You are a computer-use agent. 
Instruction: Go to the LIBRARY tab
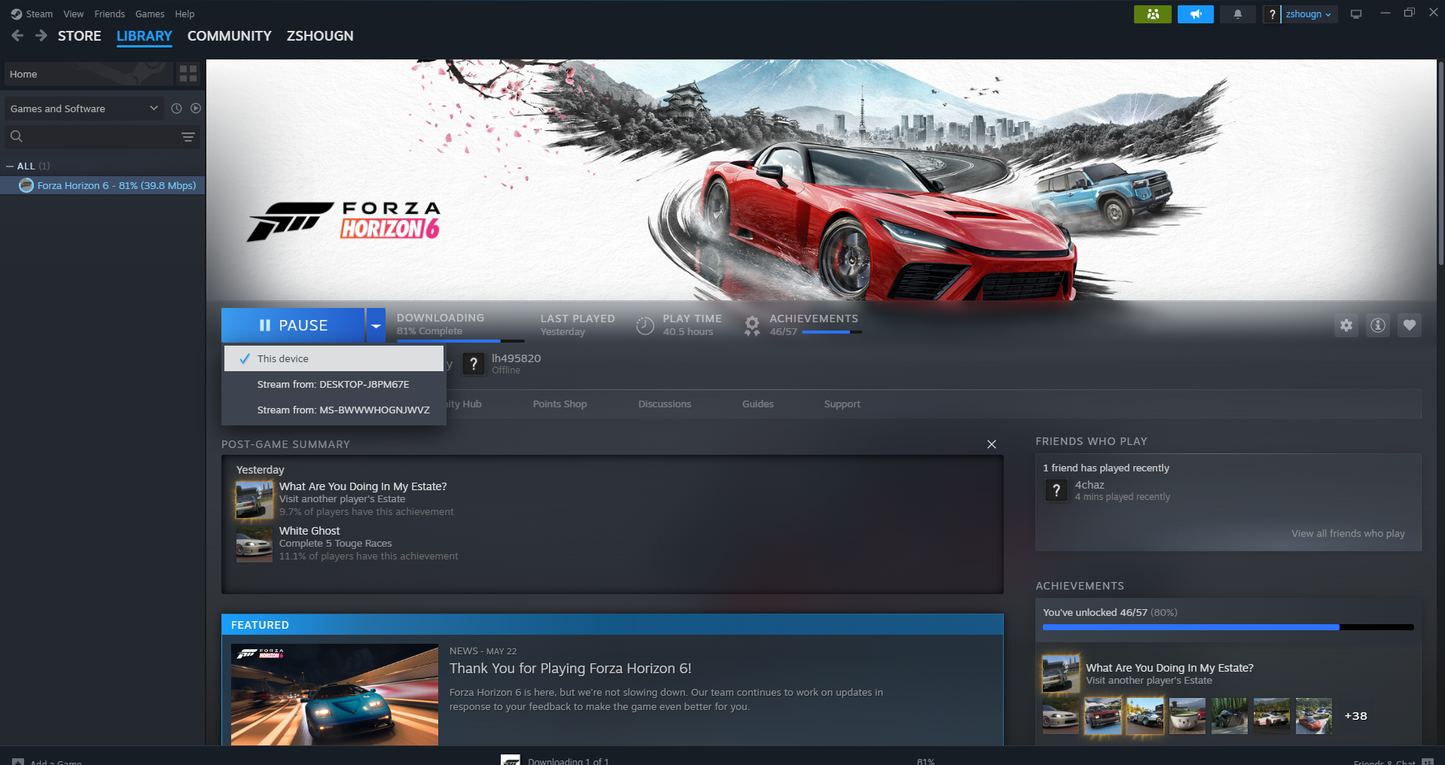point(144,36)
